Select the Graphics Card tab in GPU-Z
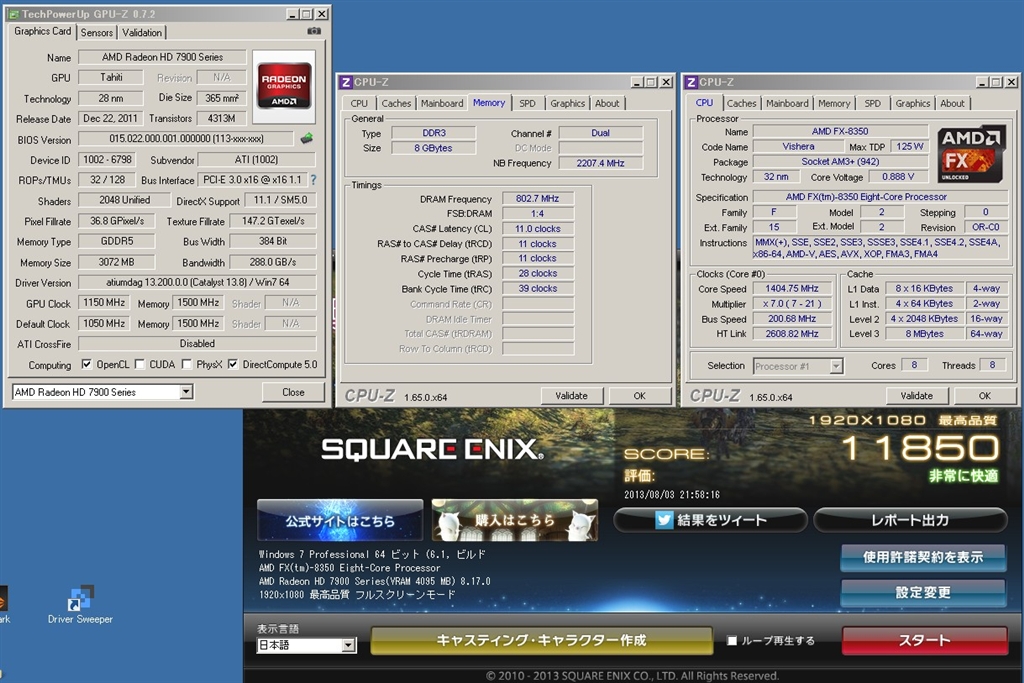 point(42,31)
